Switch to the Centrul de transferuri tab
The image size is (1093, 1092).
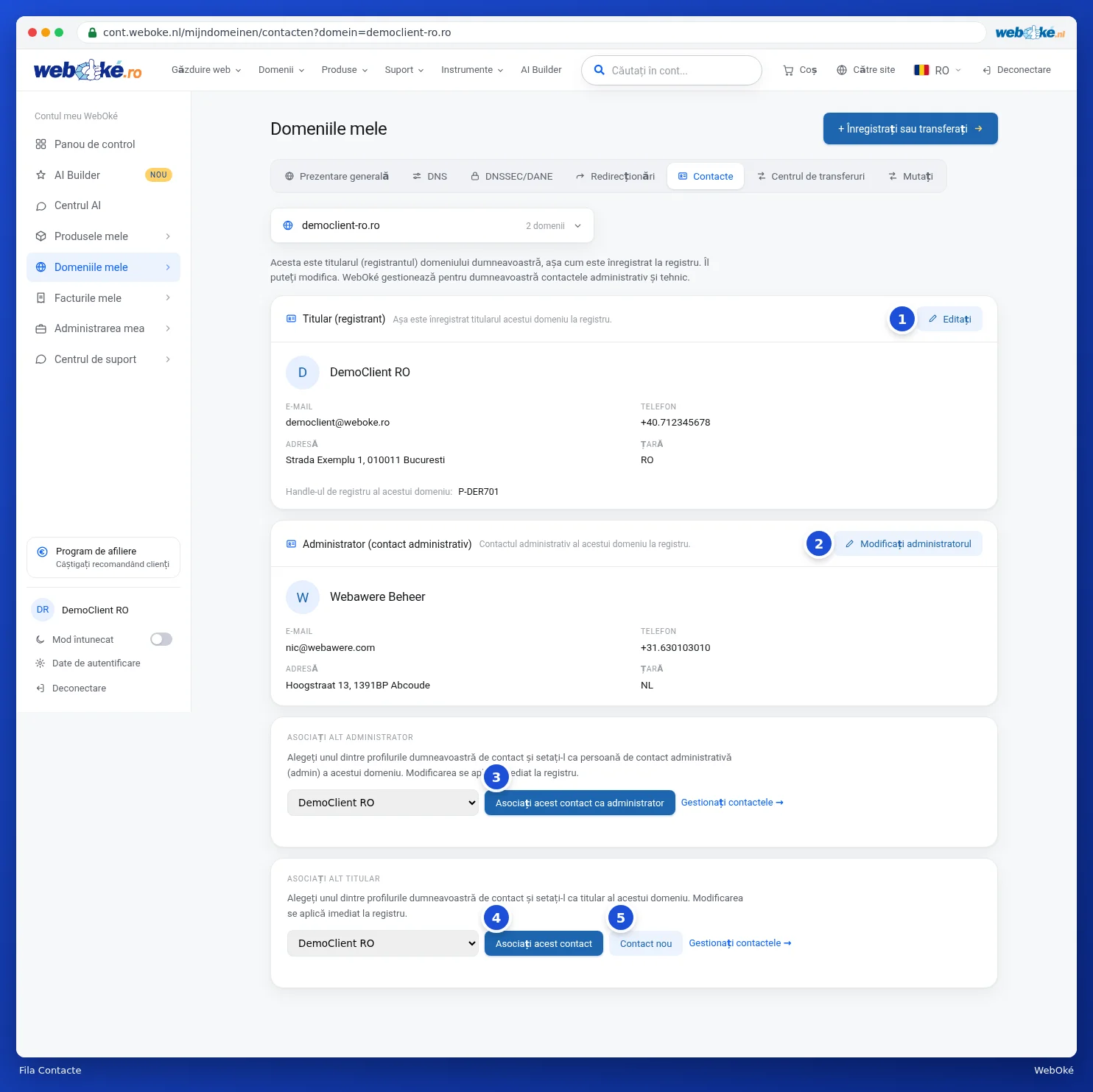[811, 177]
